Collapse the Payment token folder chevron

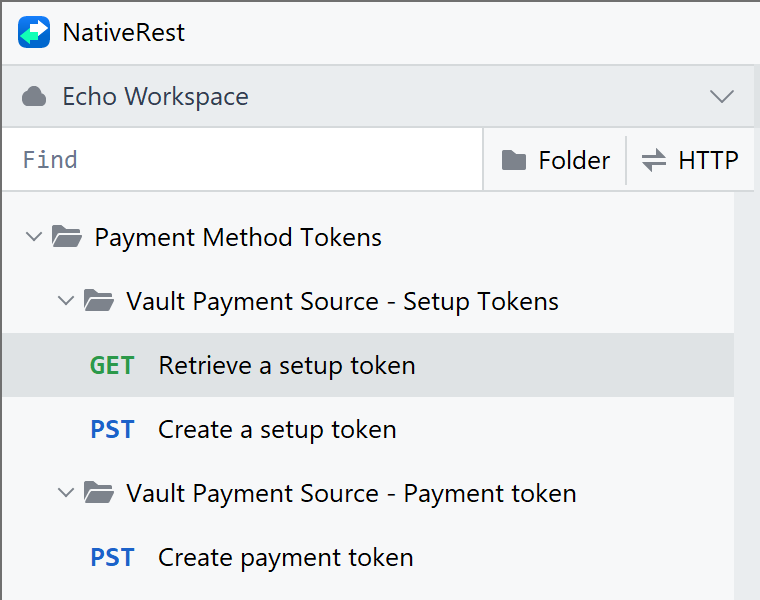pos(65,493)
